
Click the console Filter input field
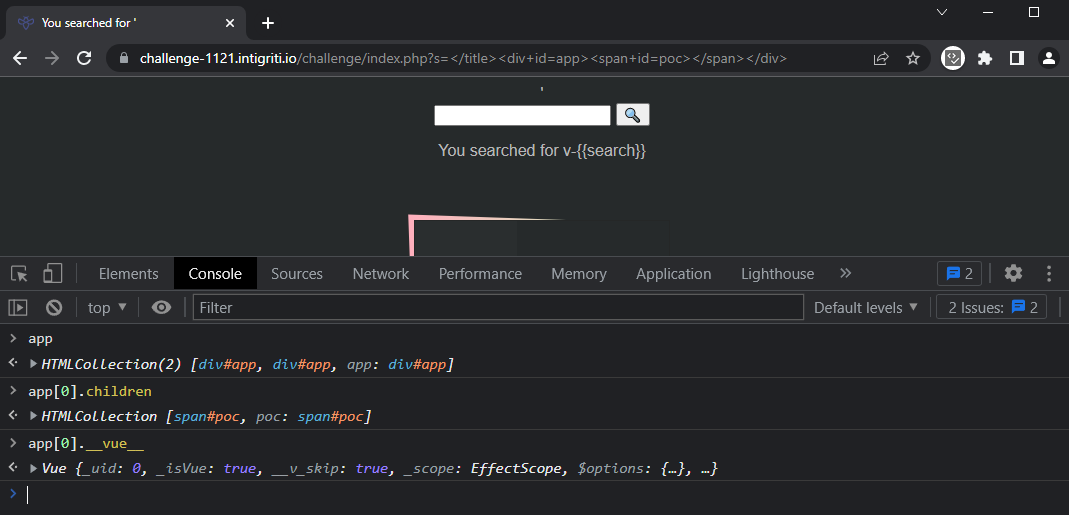click(497, 307)
